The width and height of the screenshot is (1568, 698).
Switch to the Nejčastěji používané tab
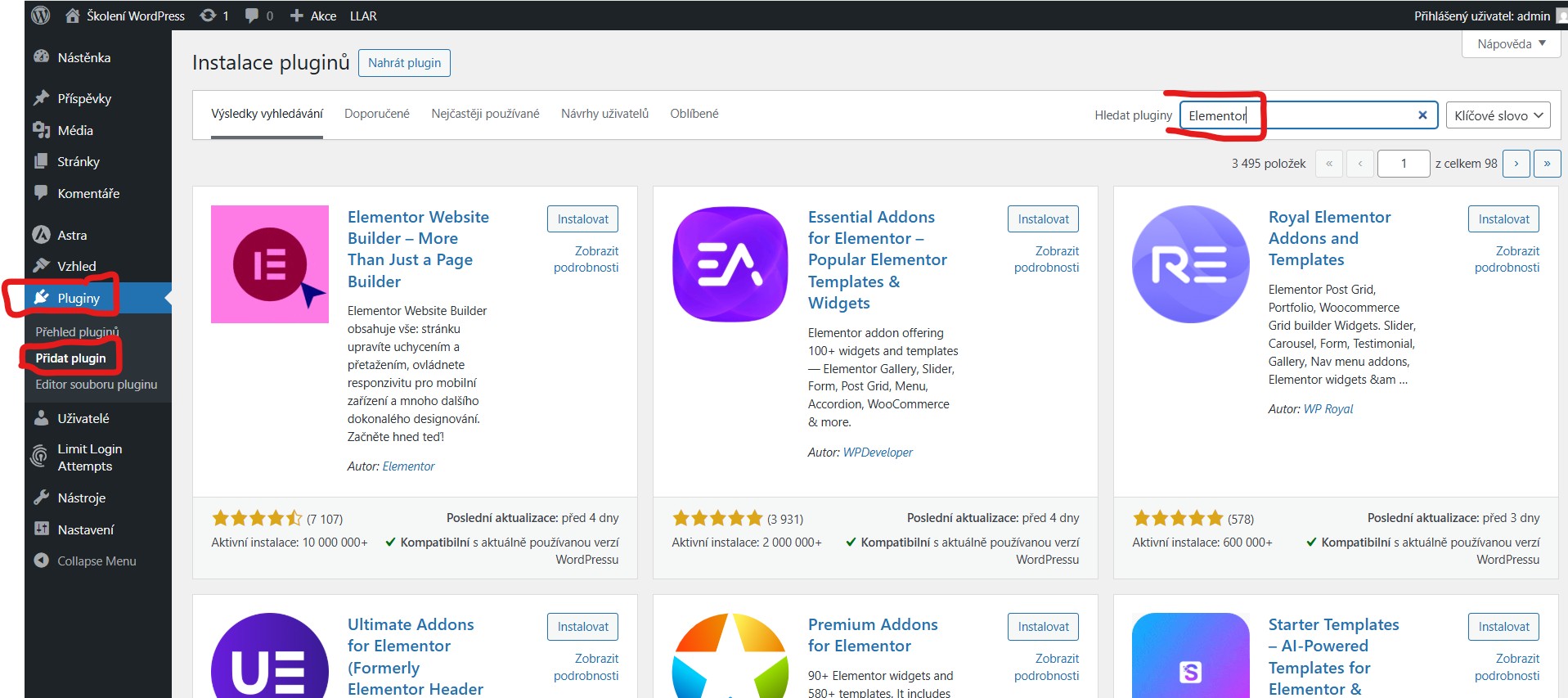click(485, 114)
